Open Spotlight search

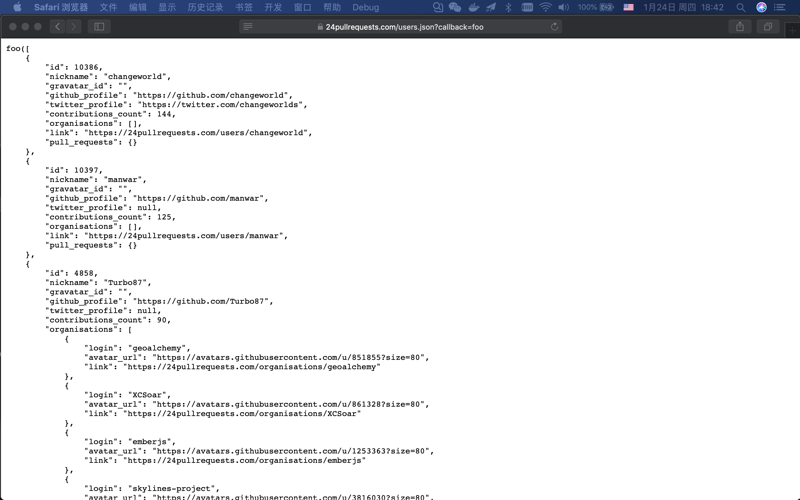tap(740, 7)
